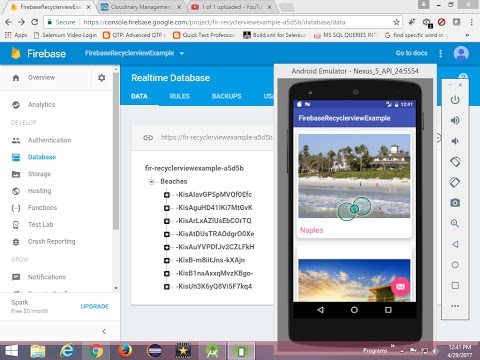
Task: Open the FirebaseRecyclerviewExample project dropdown
Action: coord(134,53)
